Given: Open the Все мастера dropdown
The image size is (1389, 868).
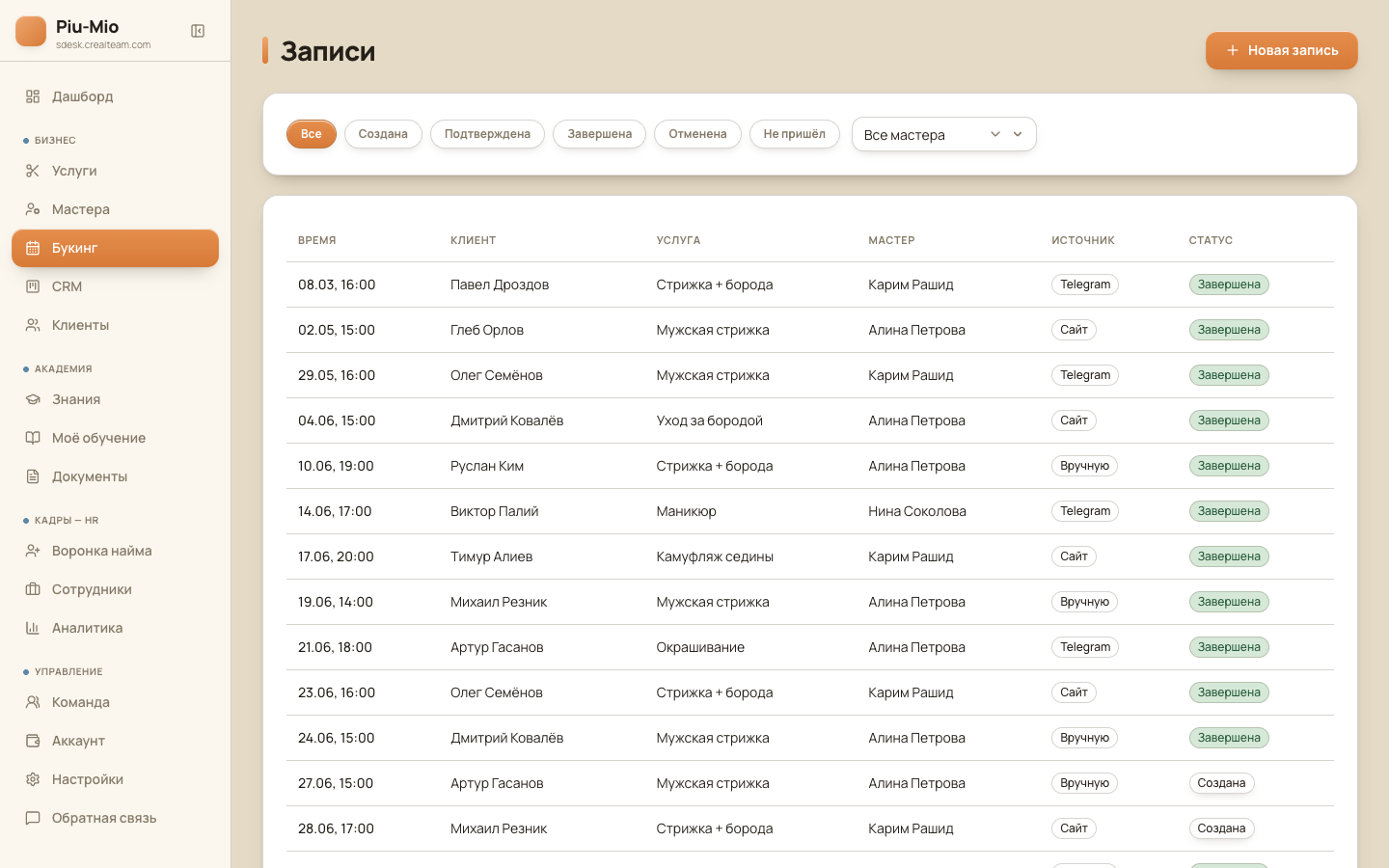Looking at the screenshot, I should point(943,134).
